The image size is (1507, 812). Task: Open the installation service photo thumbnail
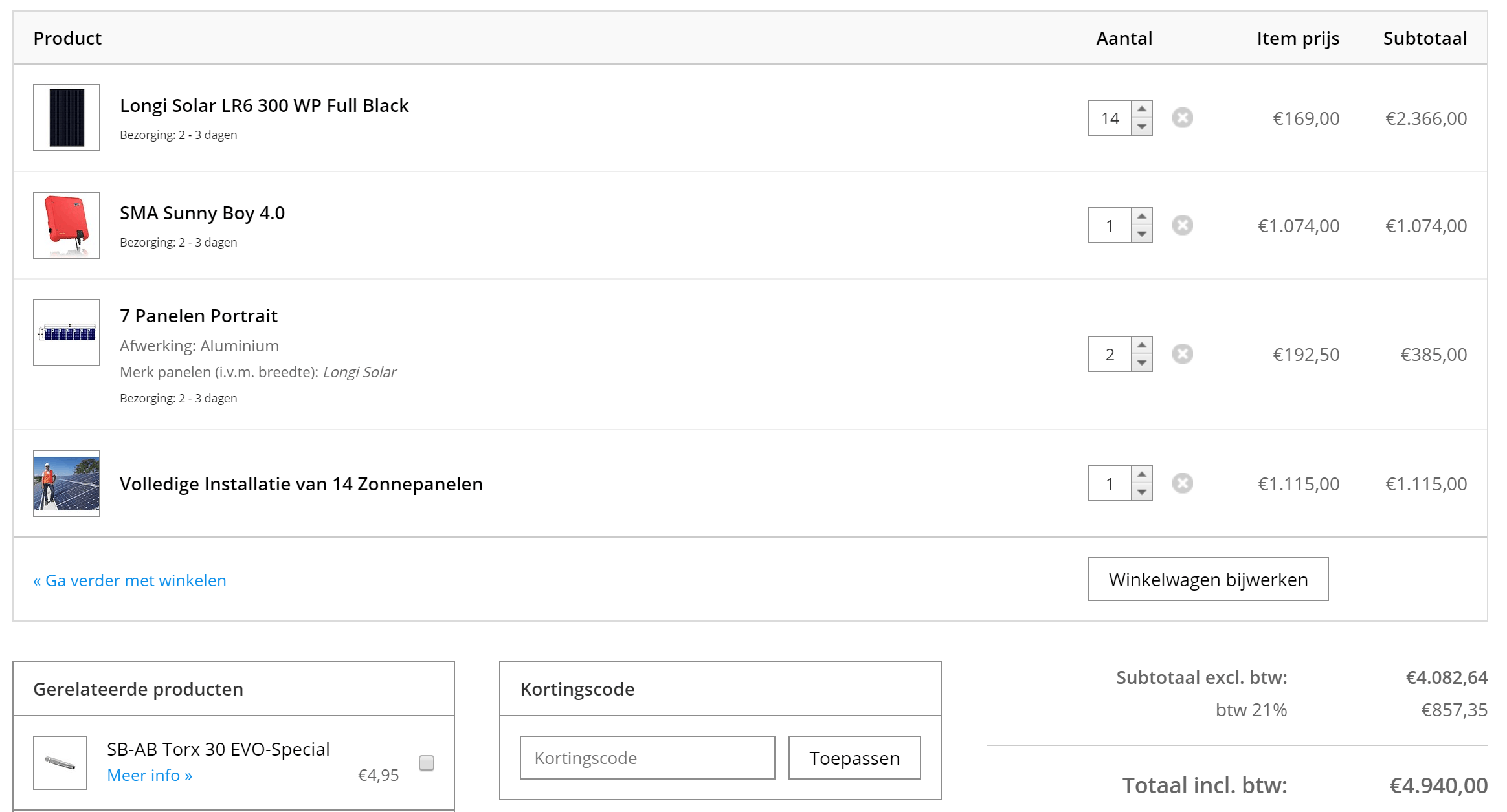tap(67, 483)
